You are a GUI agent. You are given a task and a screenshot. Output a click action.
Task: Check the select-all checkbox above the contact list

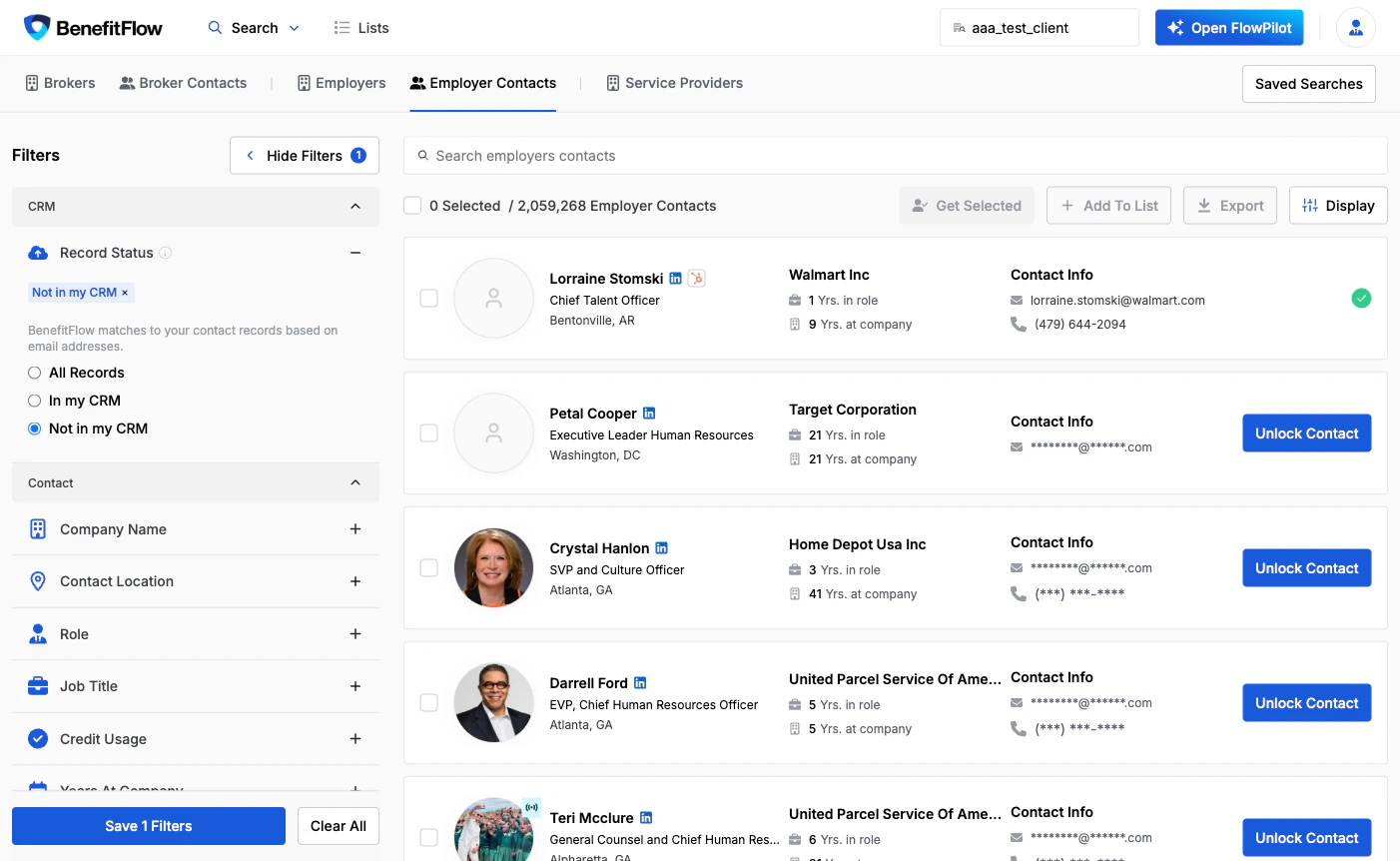coord(412,205)
